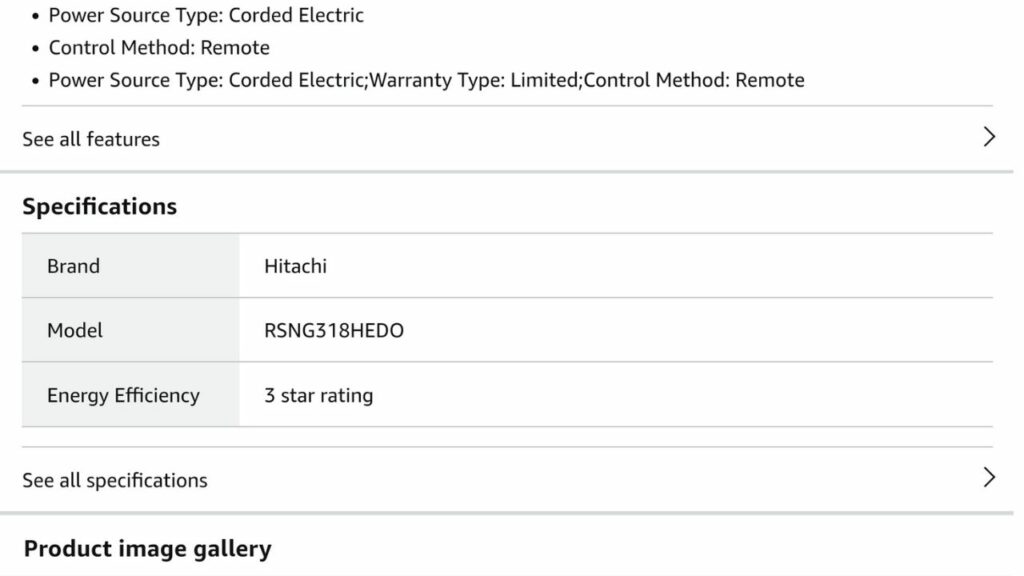Click the Specifications section heading

(x=99, y=207)
